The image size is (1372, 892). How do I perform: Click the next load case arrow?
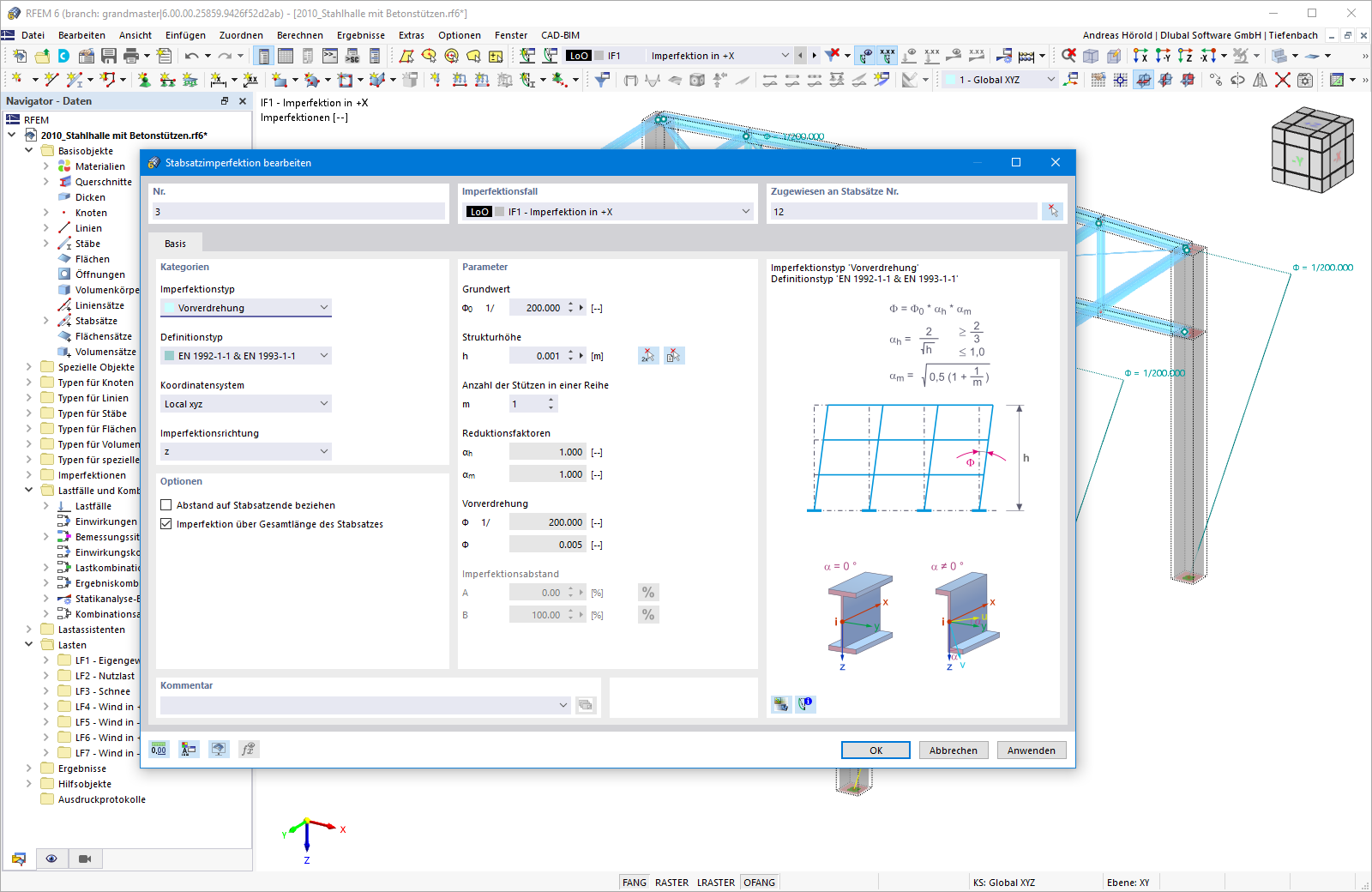pyautogui.click(x=814, y=56)
